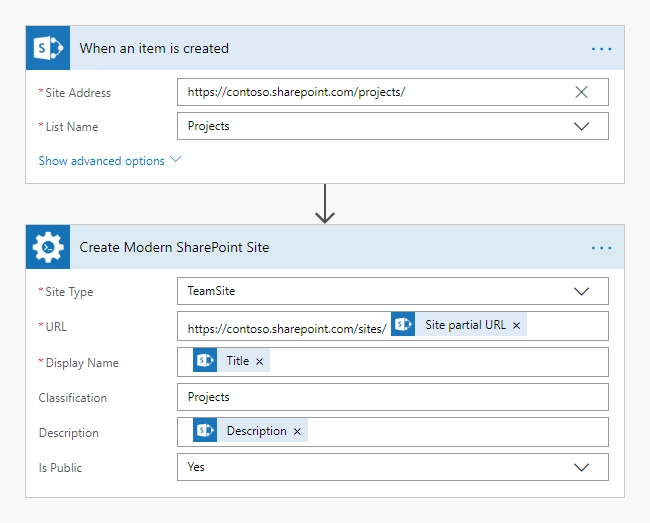Click the Site partial URL token label
650x523 pixels.
[x=465, y=324]
